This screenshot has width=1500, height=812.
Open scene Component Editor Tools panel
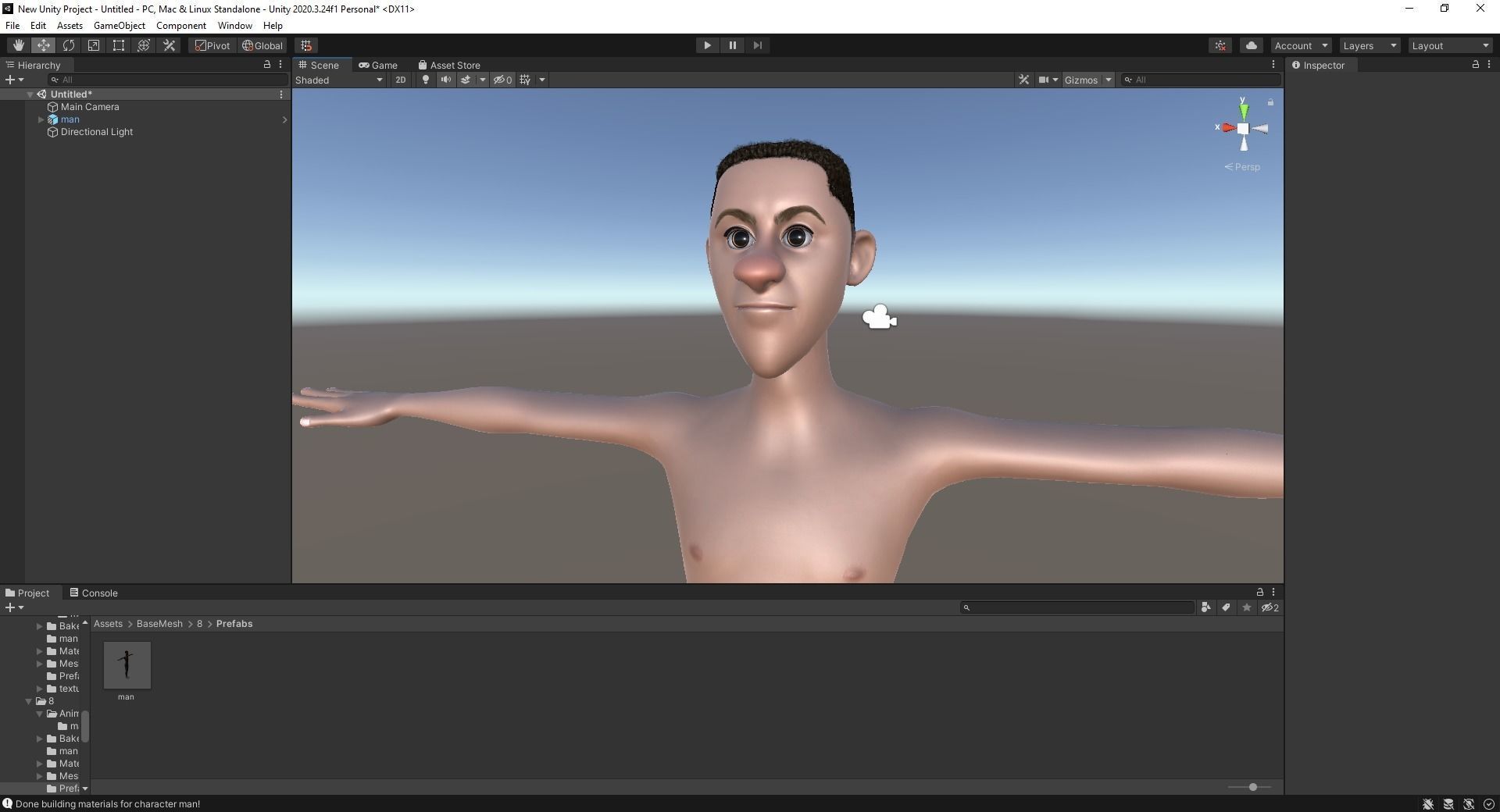(1023, 80)
